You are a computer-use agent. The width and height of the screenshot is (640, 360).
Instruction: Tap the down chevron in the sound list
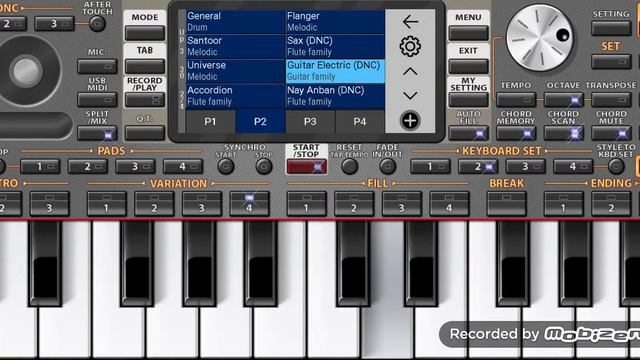tap(410, 96)
